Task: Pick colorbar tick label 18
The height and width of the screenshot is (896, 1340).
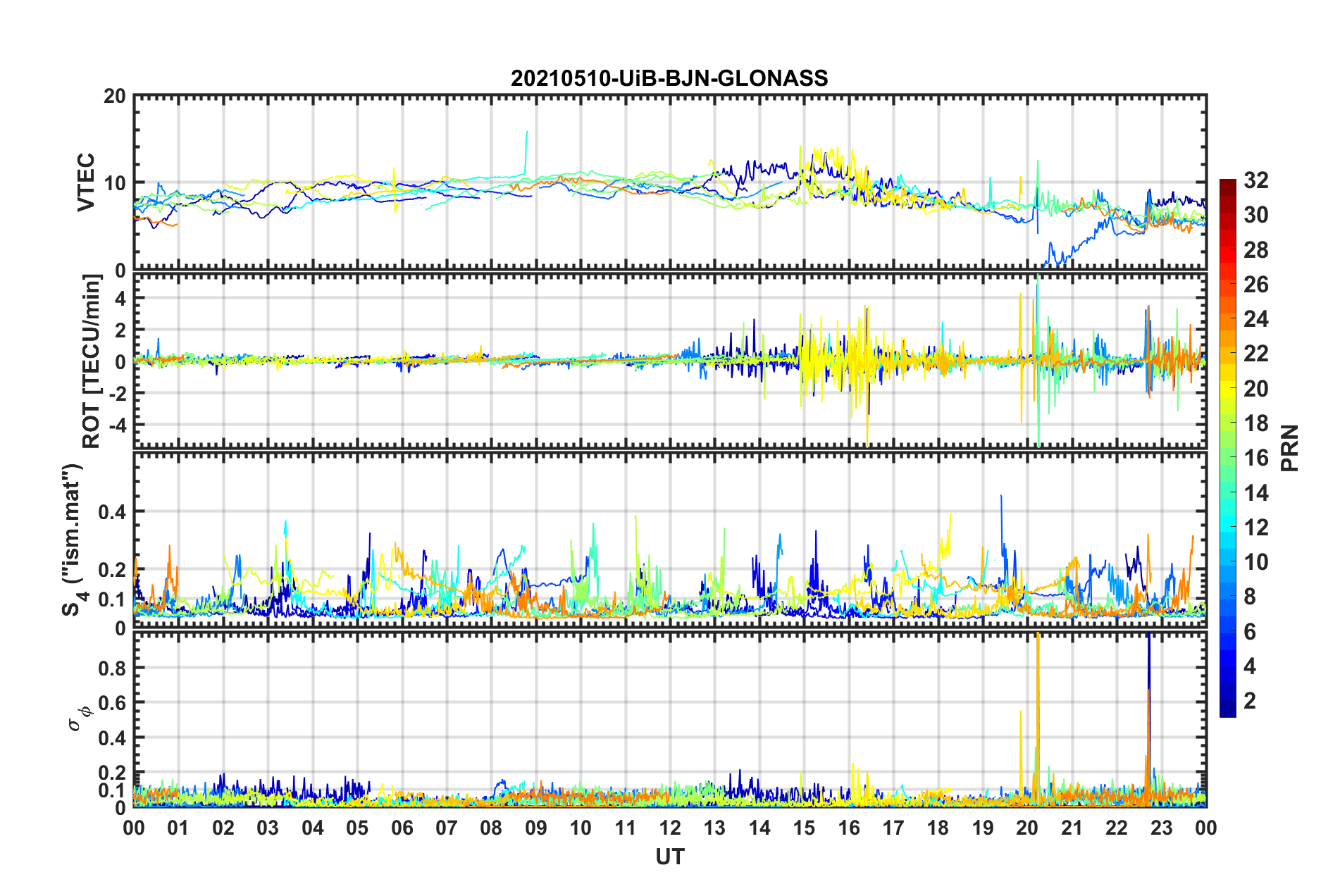Action: (1255, 423)
